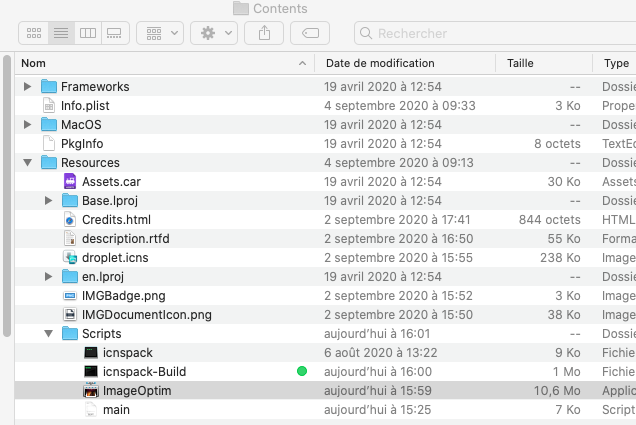
Task: Select the icnspack-Build executable icon
Action: click(x=91, y=371)
